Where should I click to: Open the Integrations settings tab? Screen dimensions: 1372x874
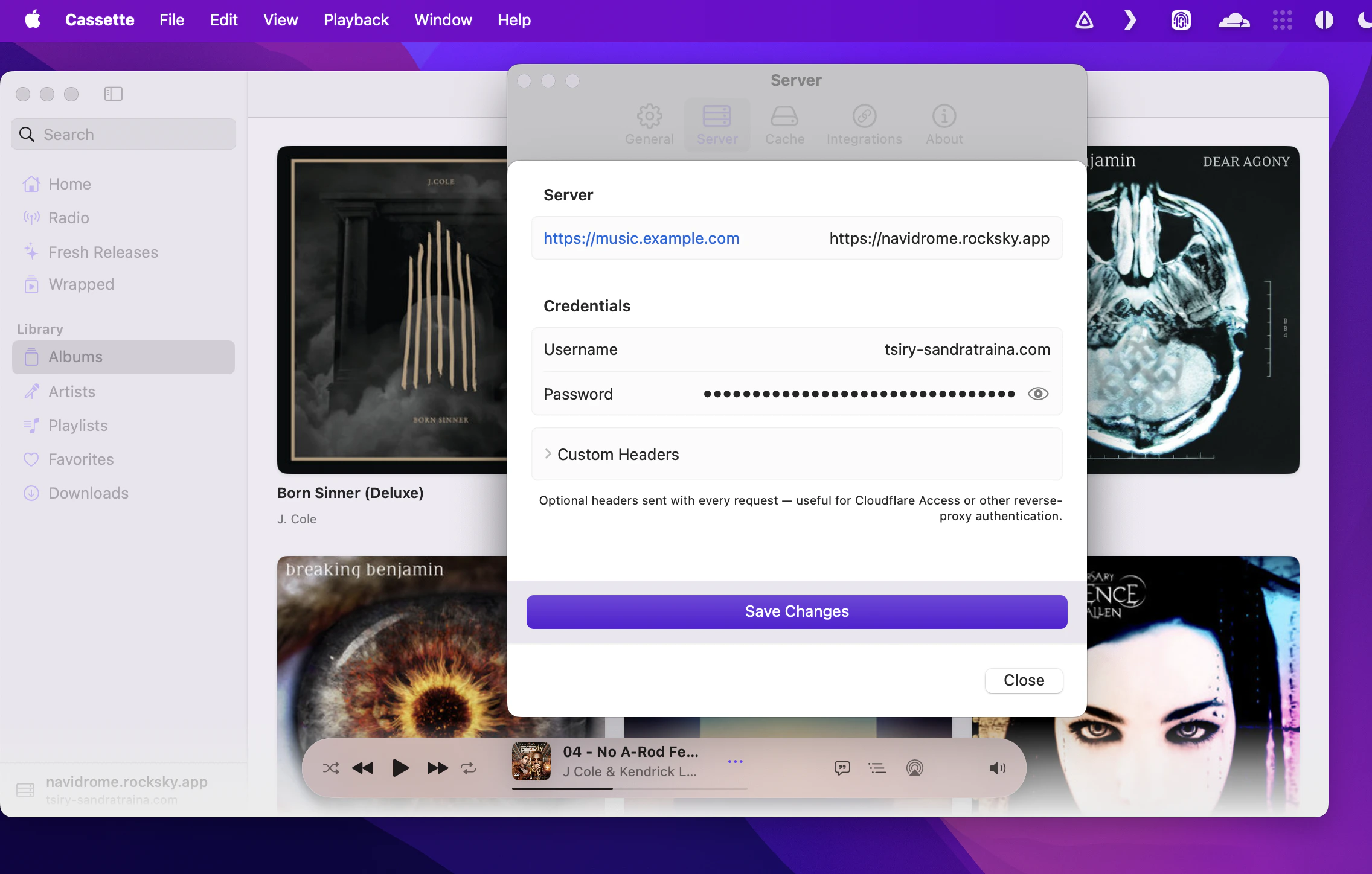pyautogui.click(x=864, y=124)
